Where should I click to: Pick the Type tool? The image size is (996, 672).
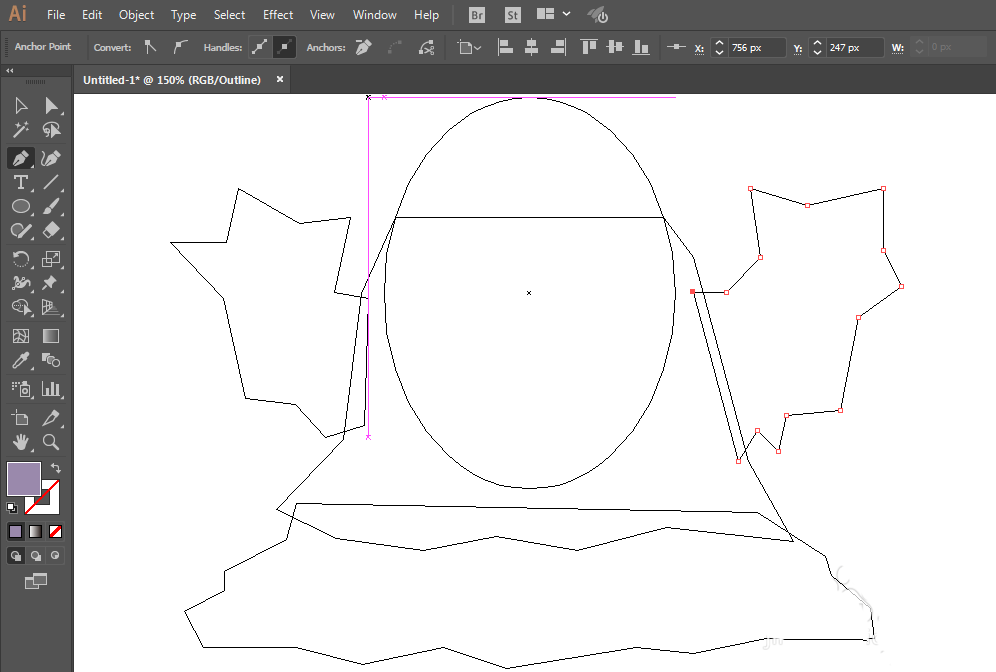pyautogui.click(x=20, y=182)
